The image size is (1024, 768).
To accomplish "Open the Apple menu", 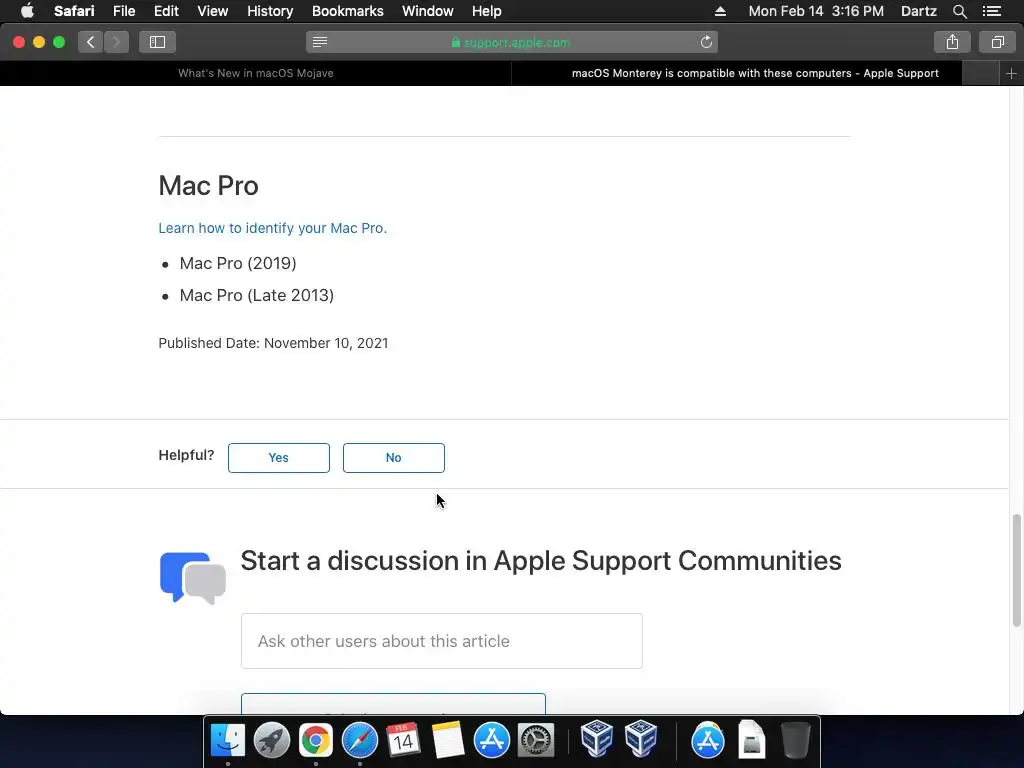I will pyautogui.click(x=27, y=11).
